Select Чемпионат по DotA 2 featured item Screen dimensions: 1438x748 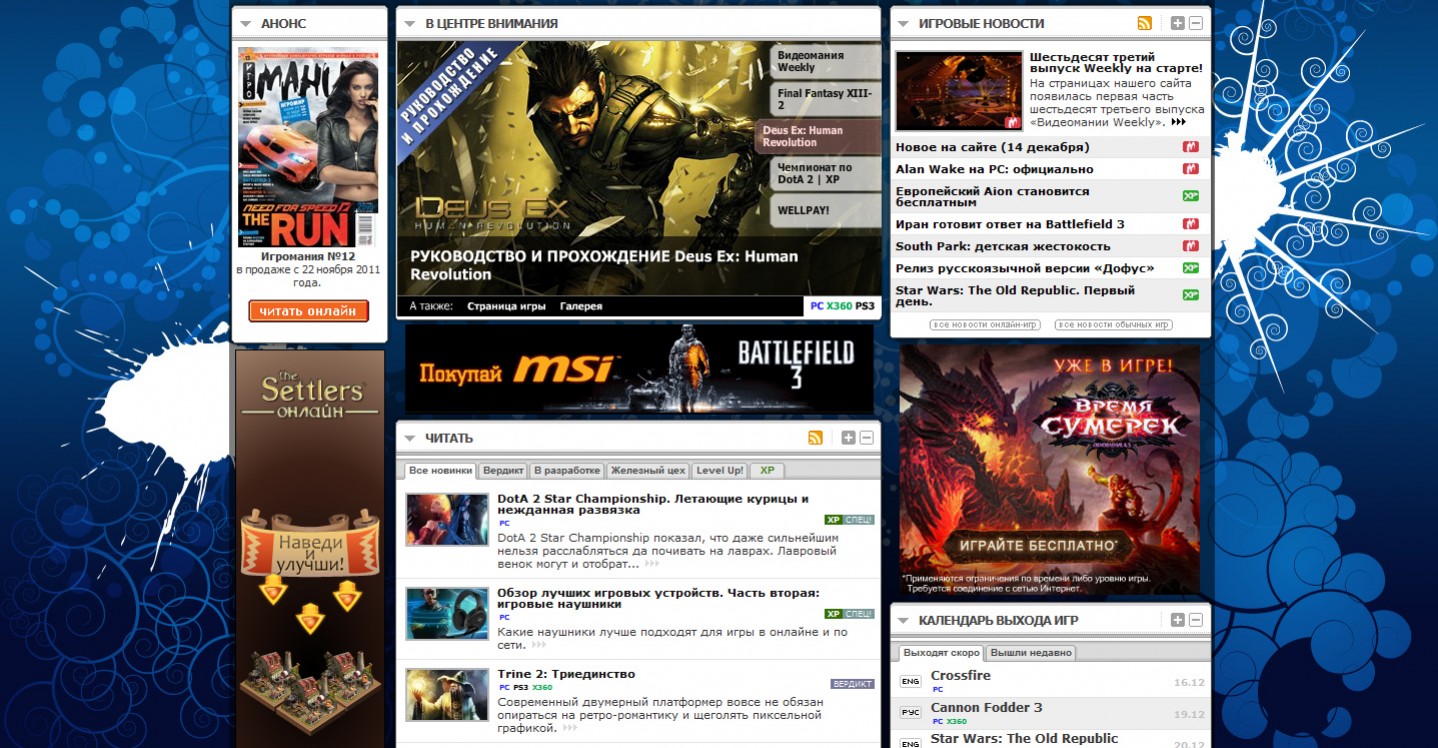point(825,173)
